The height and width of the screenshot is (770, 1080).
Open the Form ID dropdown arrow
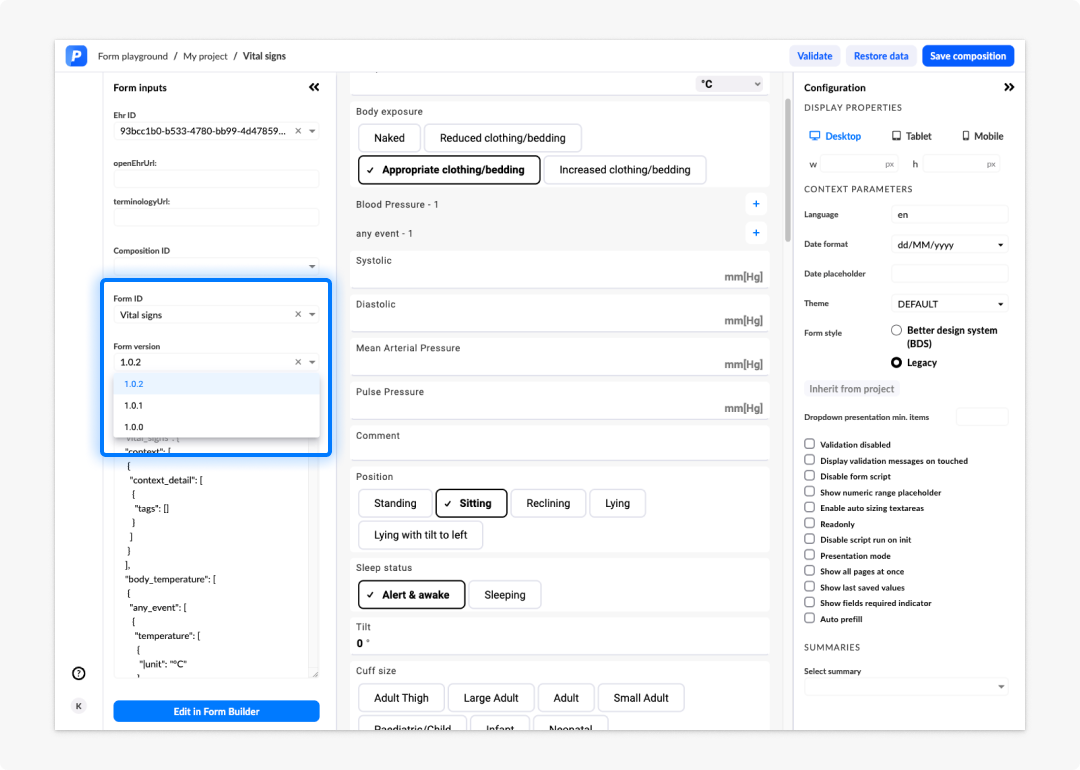(x=312, y=314)
